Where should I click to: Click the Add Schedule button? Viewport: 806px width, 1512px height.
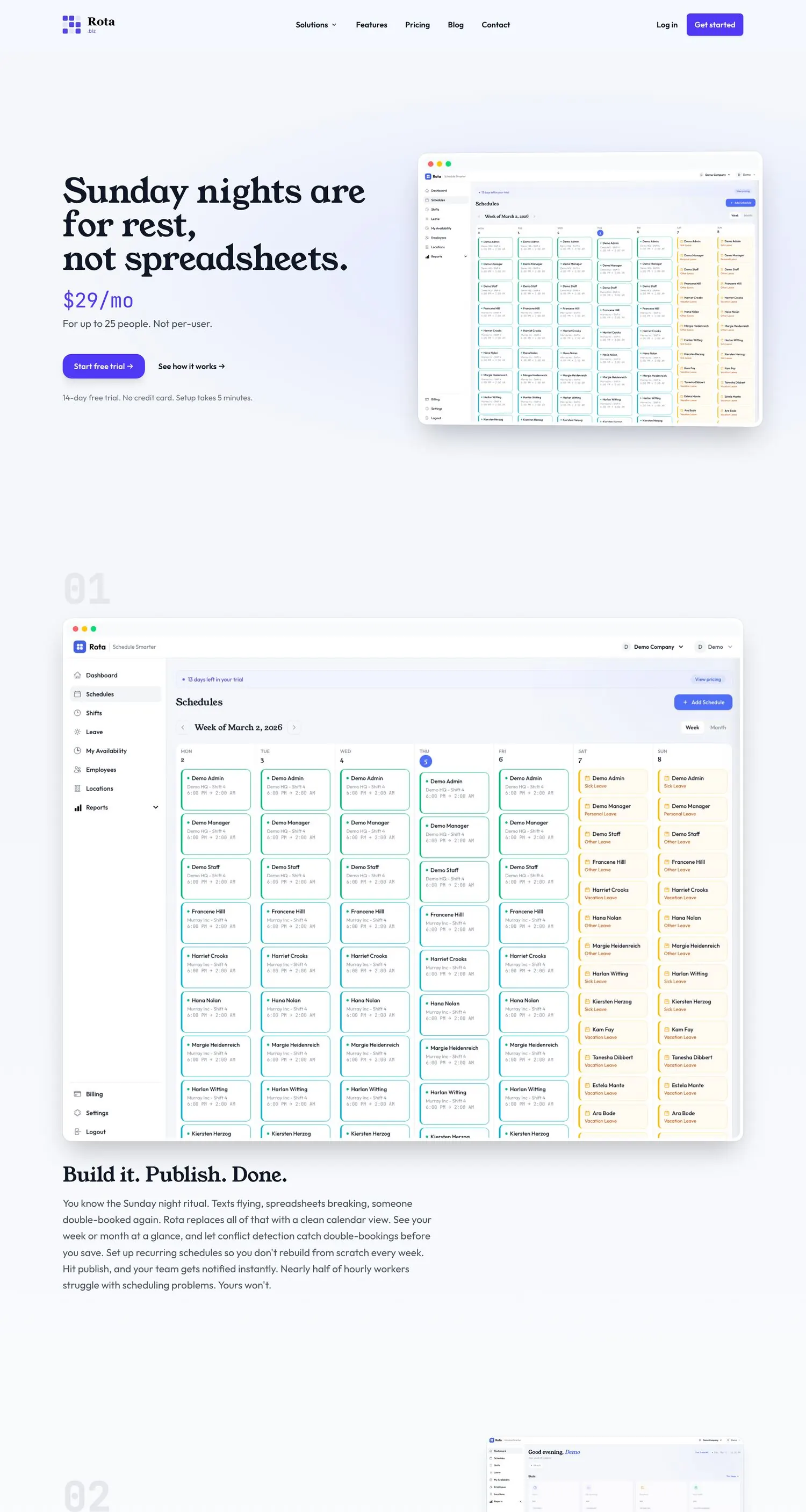coord(703,702)
